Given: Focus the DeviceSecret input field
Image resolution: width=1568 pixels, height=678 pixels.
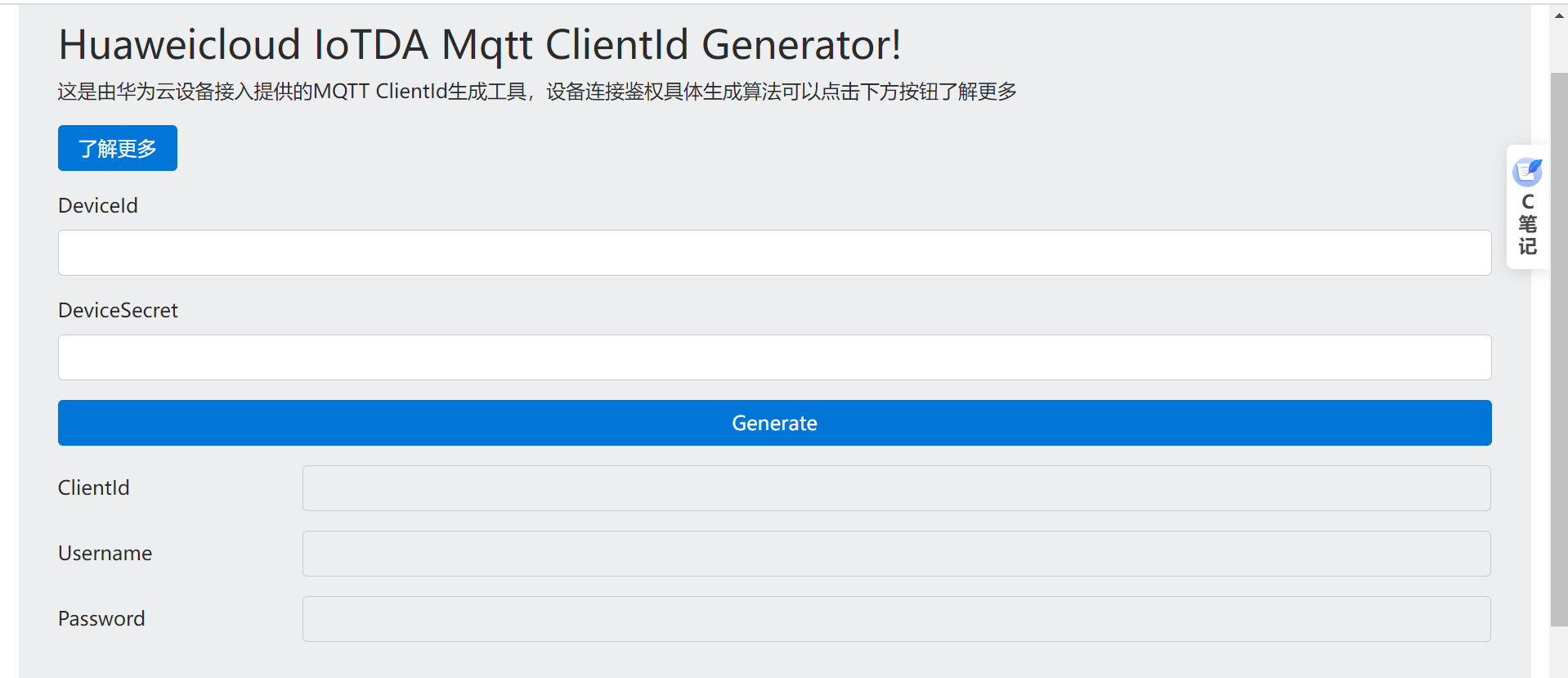Looking at the screenshot, I should point(774,357).
